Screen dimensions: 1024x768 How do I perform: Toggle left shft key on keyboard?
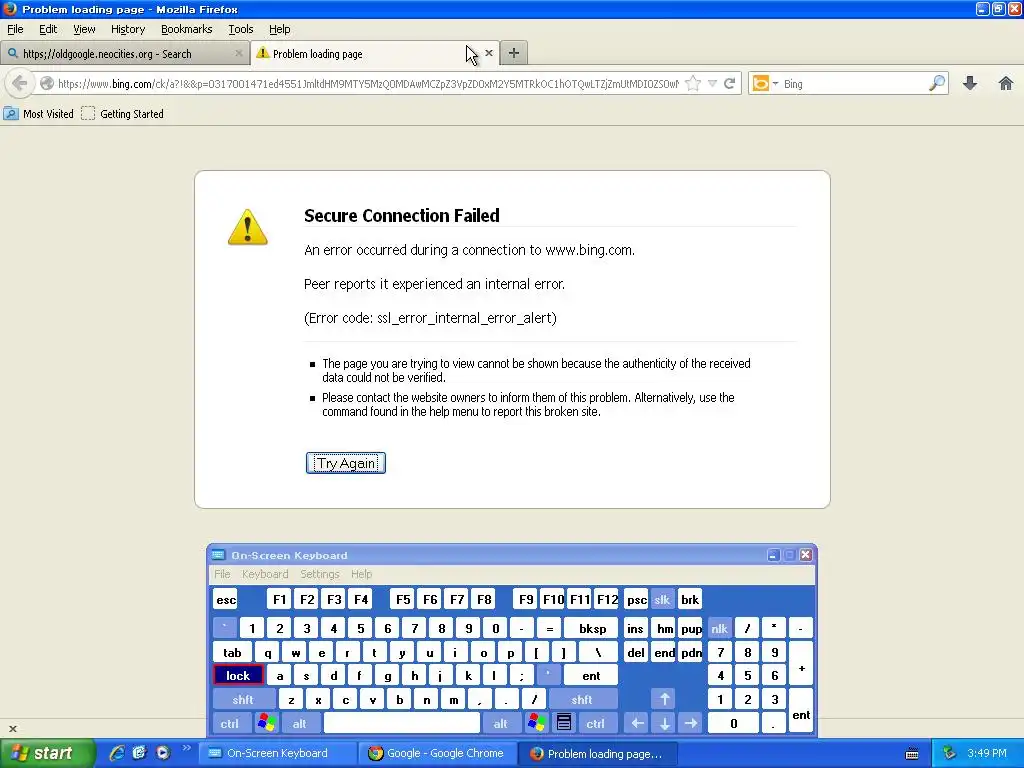point(243,699)
